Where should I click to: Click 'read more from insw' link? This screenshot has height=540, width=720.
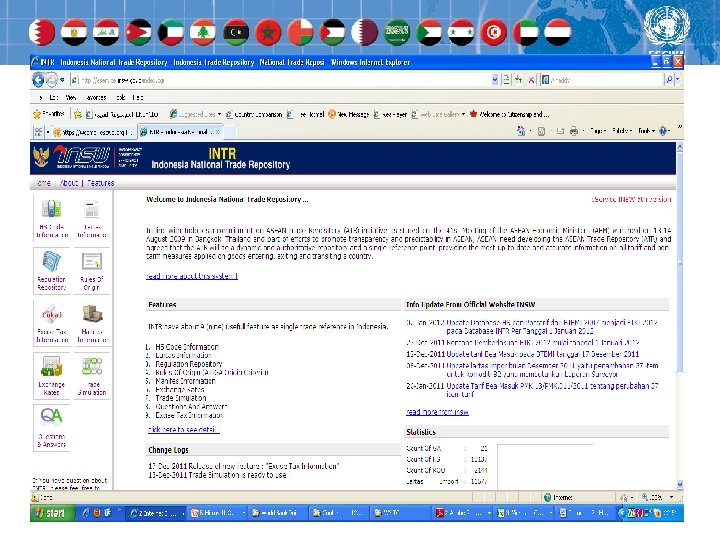click(437, 412)
